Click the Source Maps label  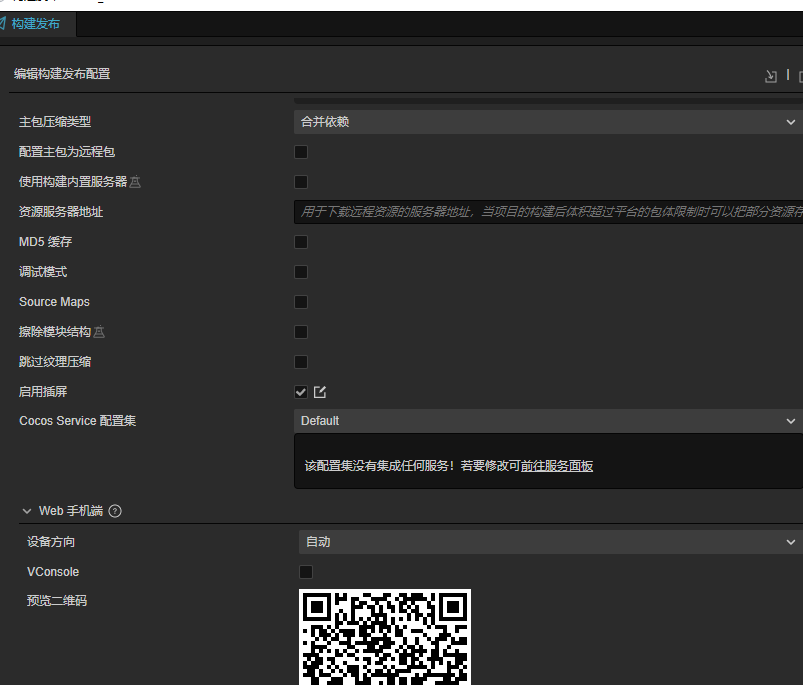(x=54, y=302)
